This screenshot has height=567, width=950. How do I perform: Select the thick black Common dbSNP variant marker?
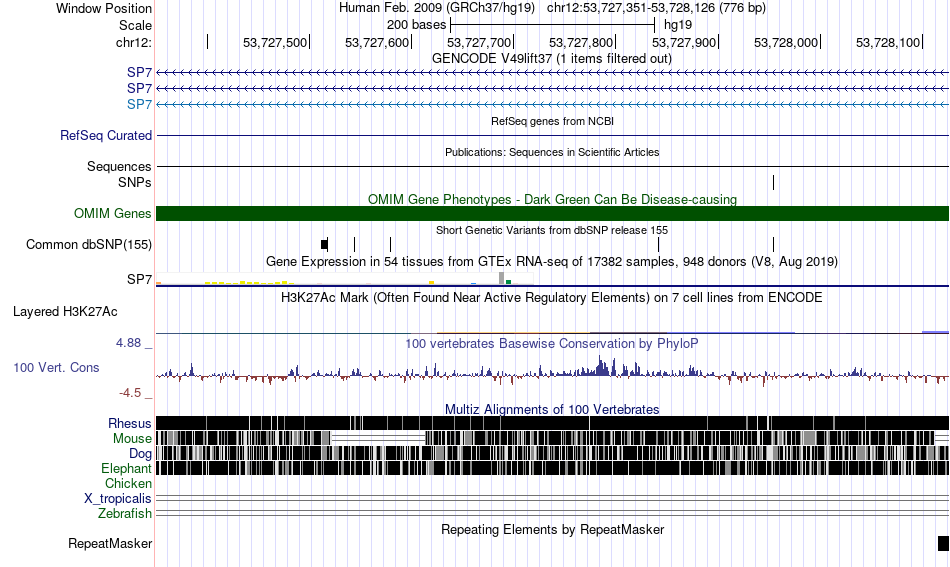click(x=325, y=244)
